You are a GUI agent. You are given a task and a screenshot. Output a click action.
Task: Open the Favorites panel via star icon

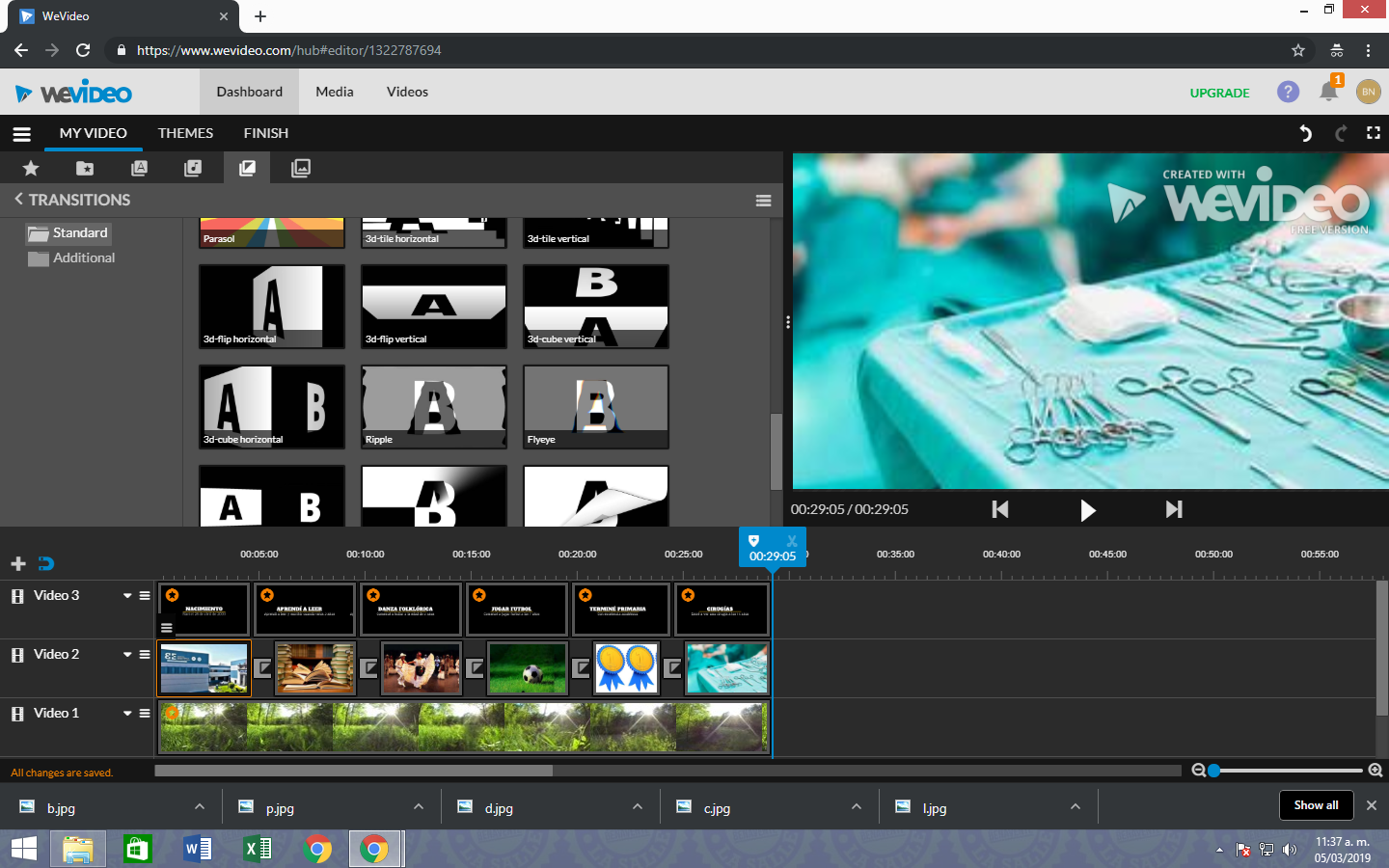point(30,168)
